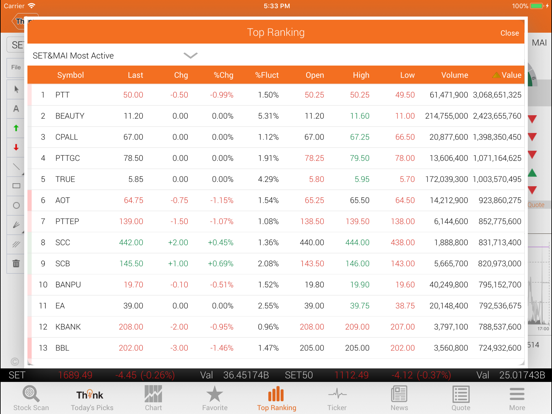The height and width of the screenshot is (414, 552).
Task: Sort table by Chg column
Action: [x=181, y=75]
